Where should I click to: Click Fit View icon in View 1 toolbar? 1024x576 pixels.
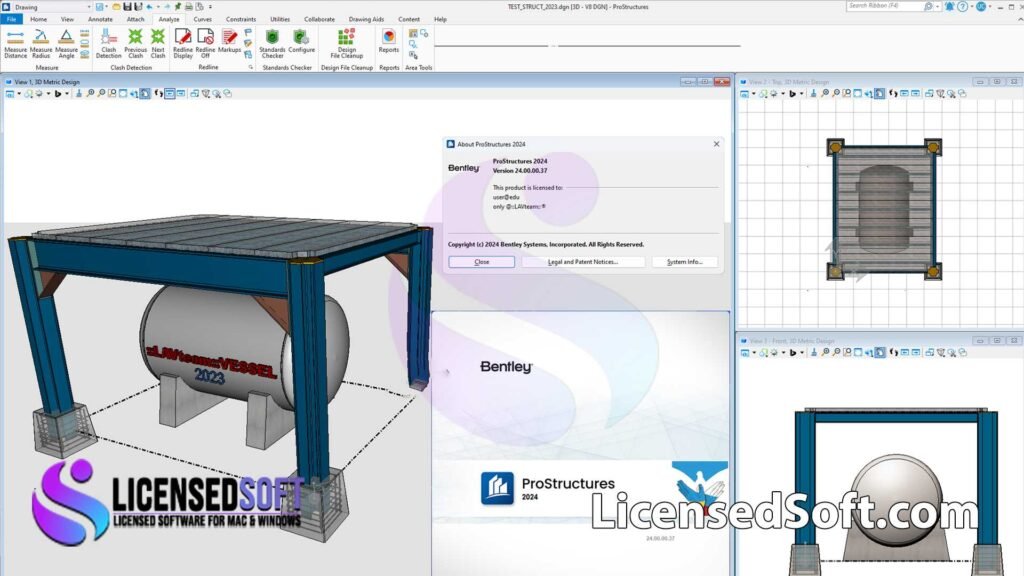[x=123, y=93]
